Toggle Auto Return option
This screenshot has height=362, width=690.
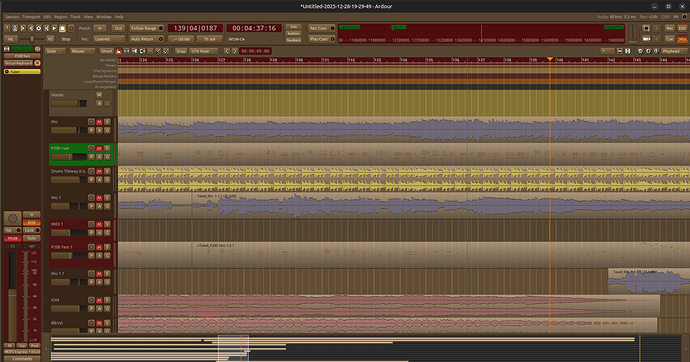147,39
